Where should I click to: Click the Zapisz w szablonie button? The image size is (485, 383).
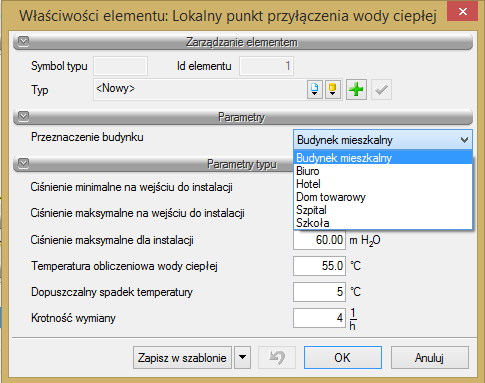(x=182, y=358)
